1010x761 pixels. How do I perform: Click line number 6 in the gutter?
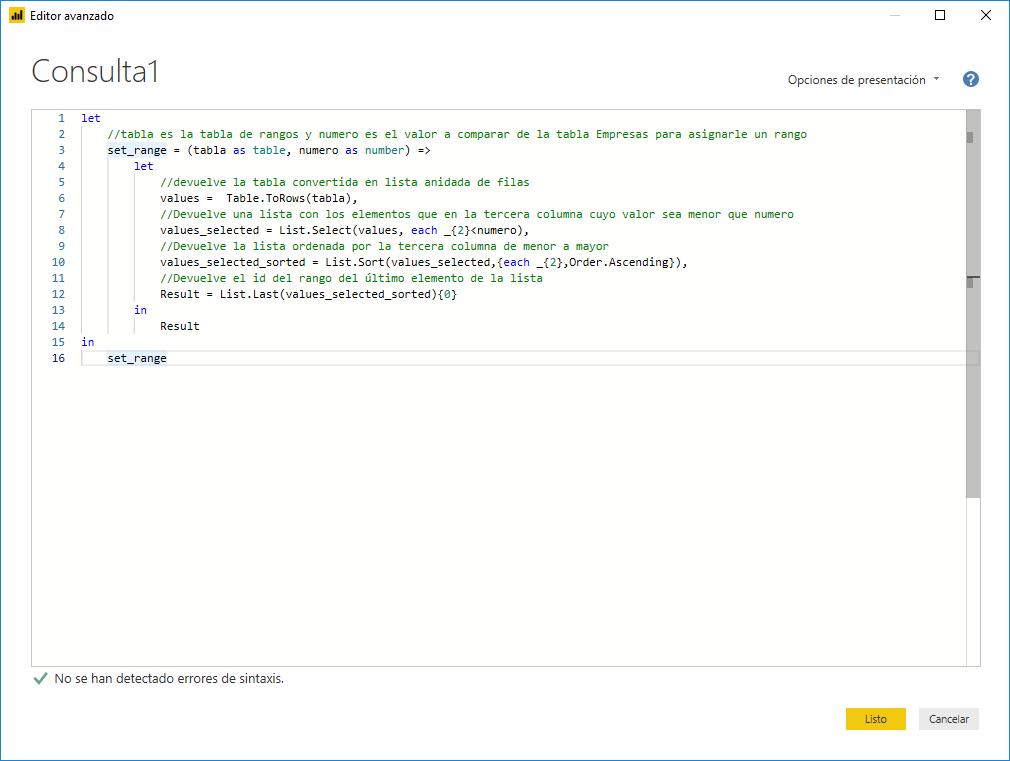pyautogui.click(x=61, y=197)
